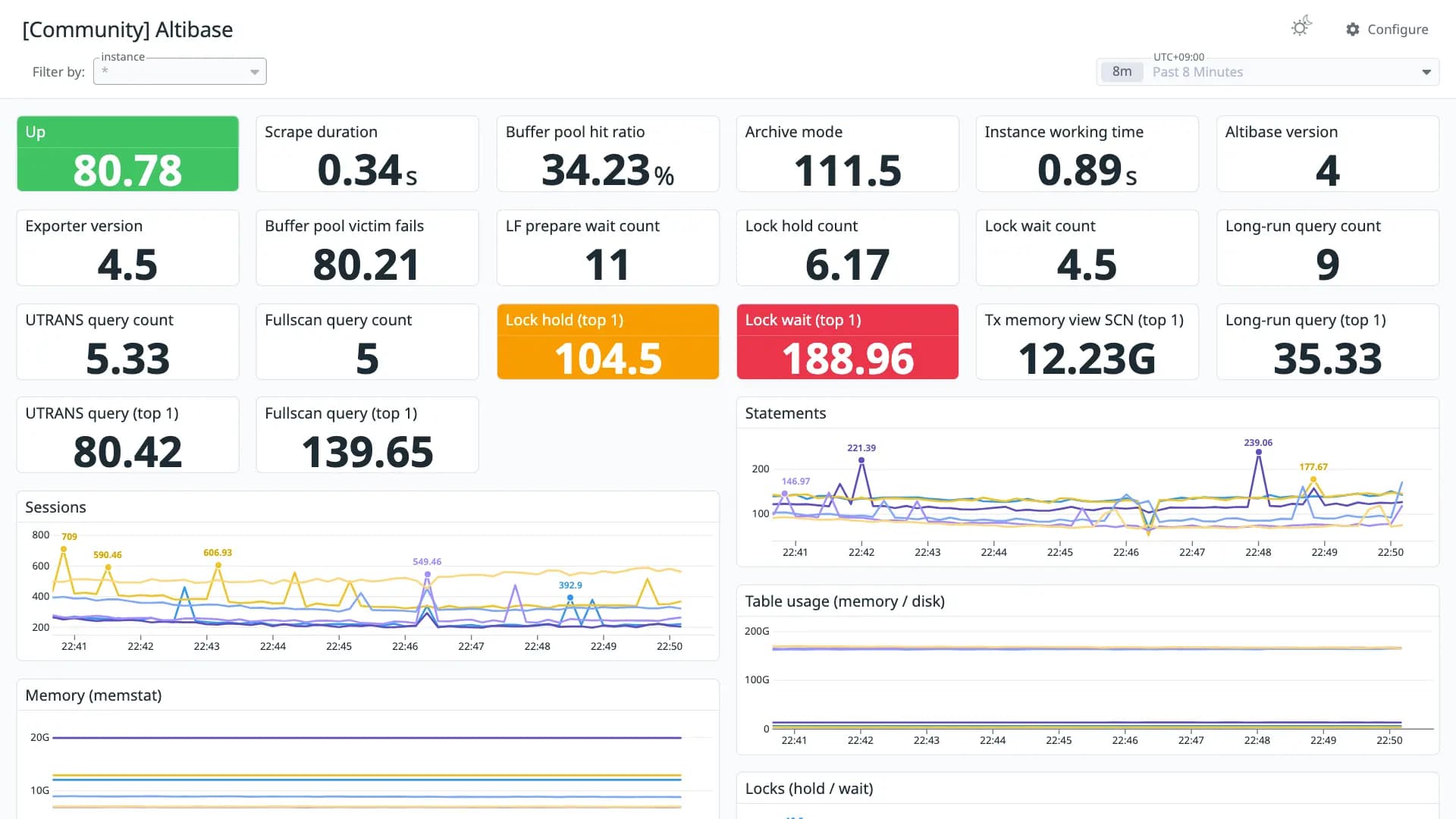Click the LF prepare wait count value 11
This screenshot has width=1456, height=819.
(607, 265)
